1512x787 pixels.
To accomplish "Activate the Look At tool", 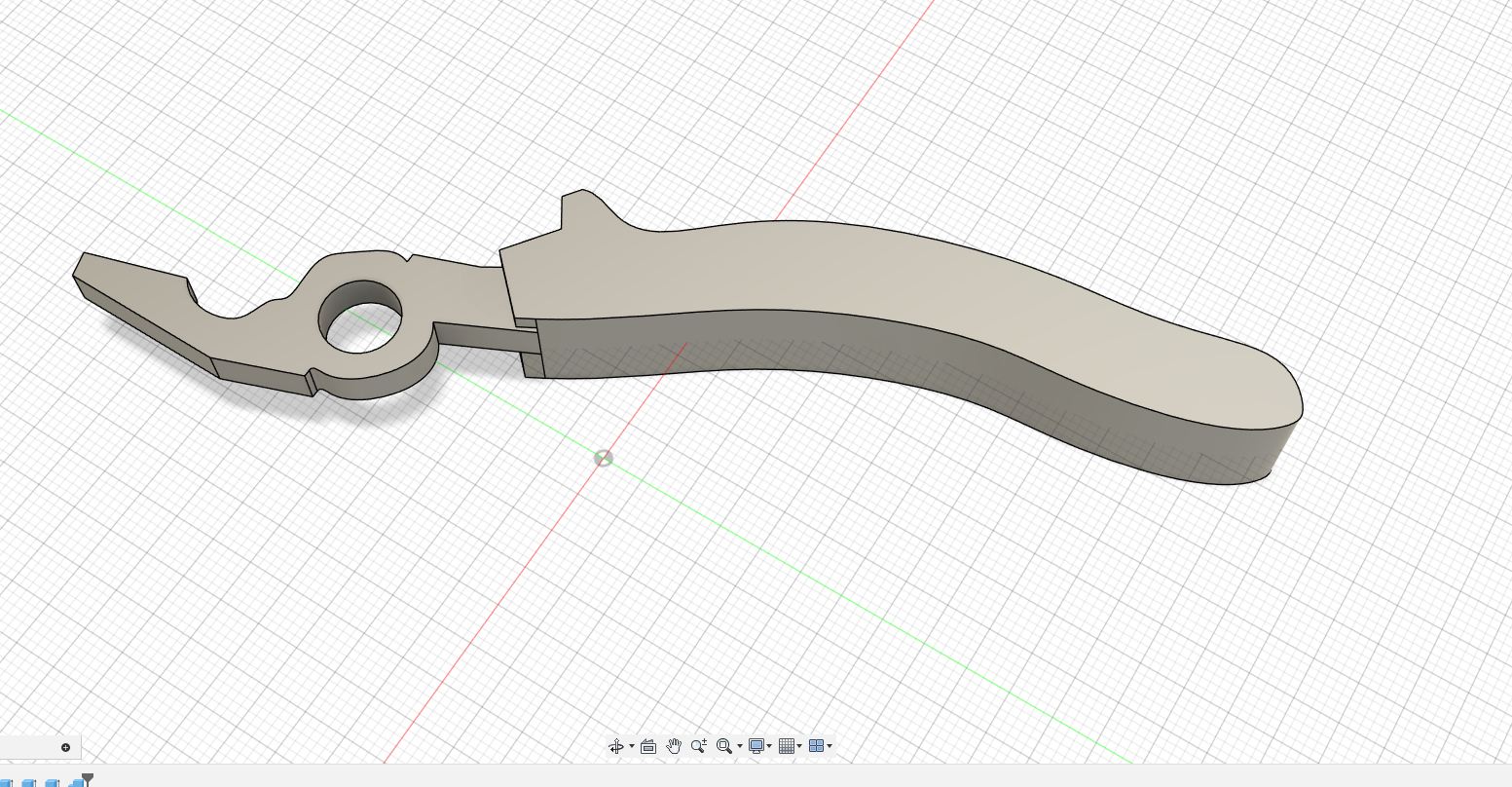I will point(648,746).
